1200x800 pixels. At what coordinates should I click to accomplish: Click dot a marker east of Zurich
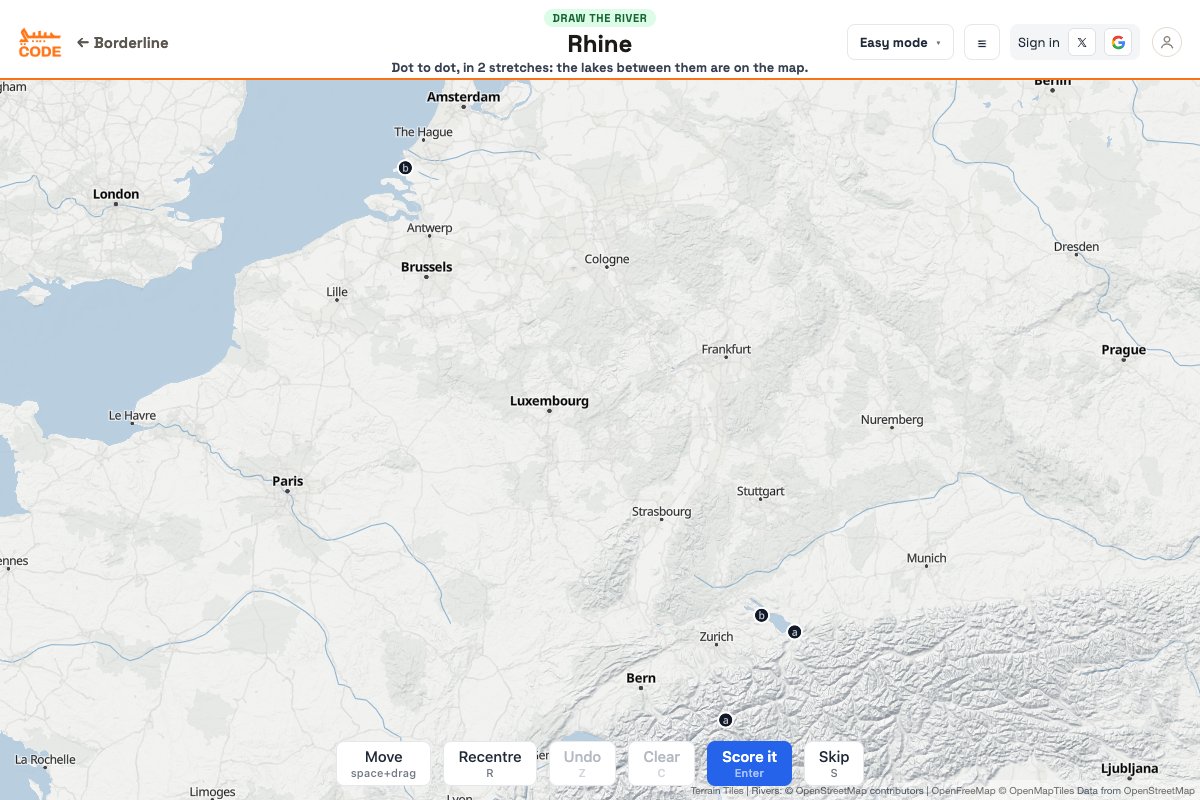pyautogui.click(x=795, y=632)
